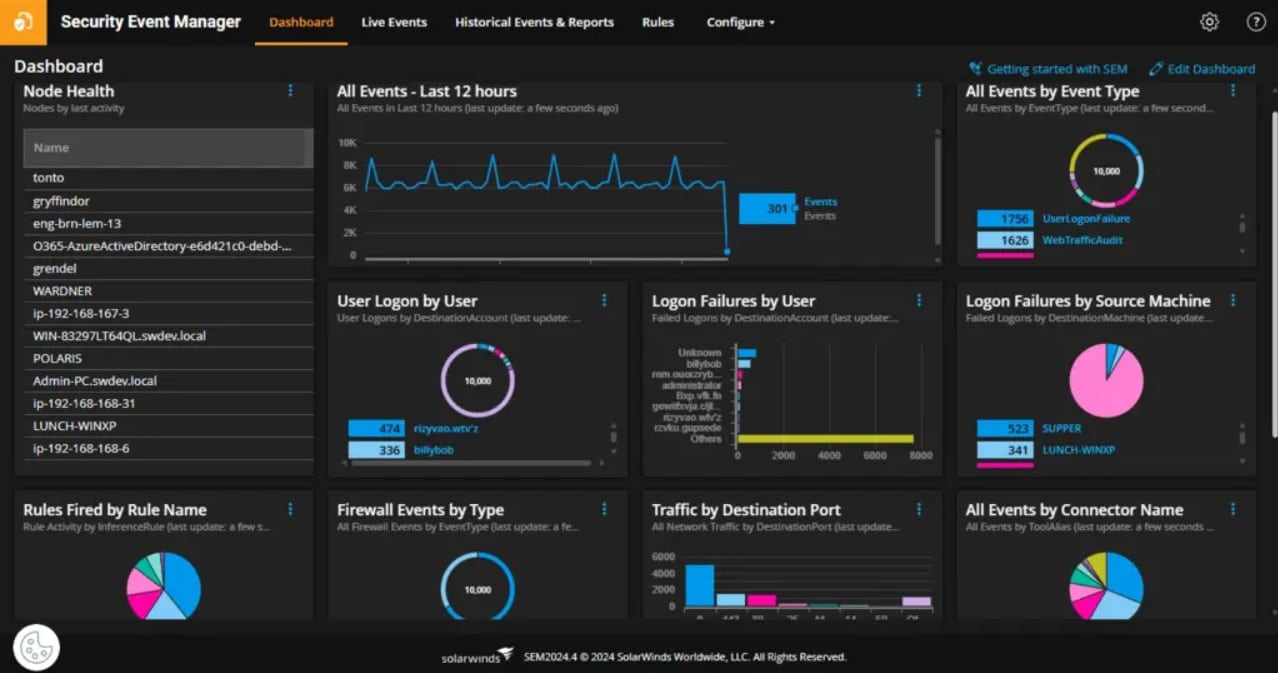
Task: Click the Rules Fired by Rule Name pie chart
Action: (164, 585)
